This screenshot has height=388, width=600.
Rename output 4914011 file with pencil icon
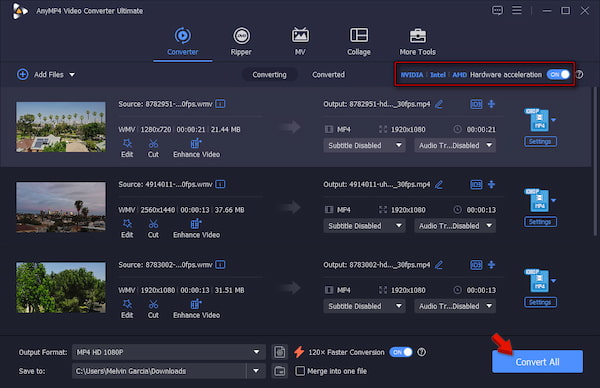pyautogui.click(x=439, y=184)
